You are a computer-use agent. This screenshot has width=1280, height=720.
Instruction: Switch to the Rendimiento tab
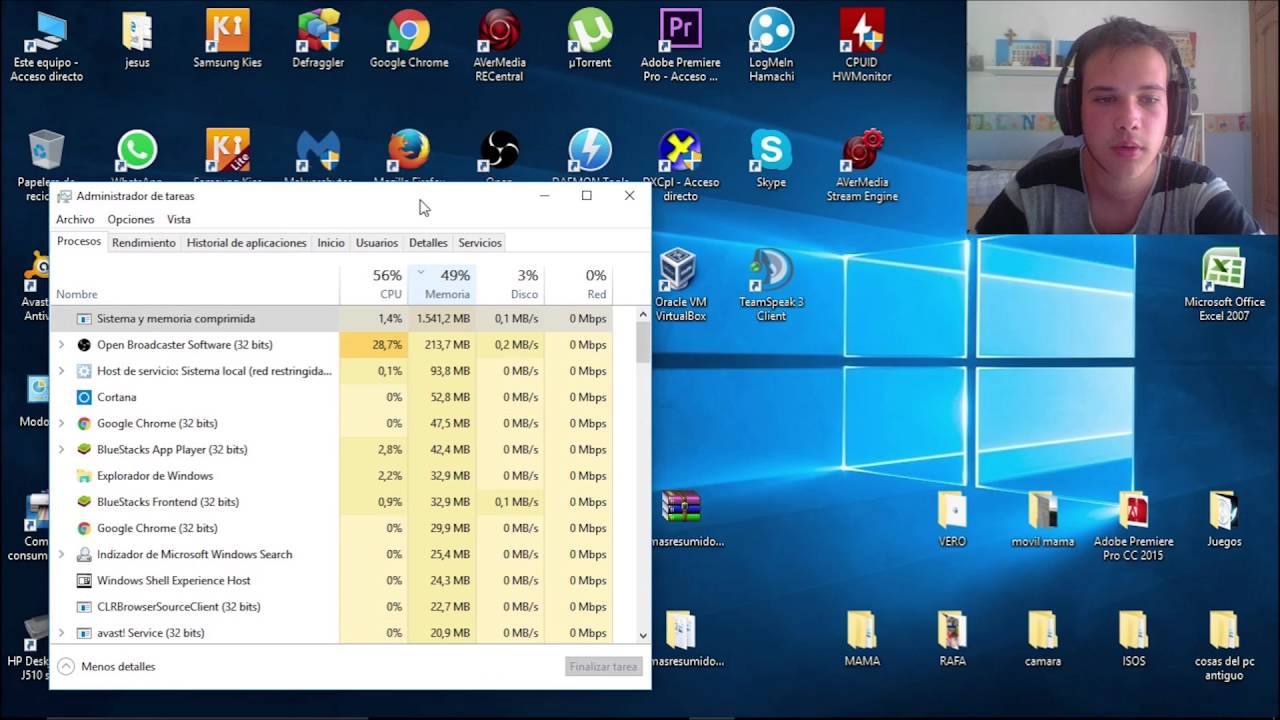(x=144, y=243)
